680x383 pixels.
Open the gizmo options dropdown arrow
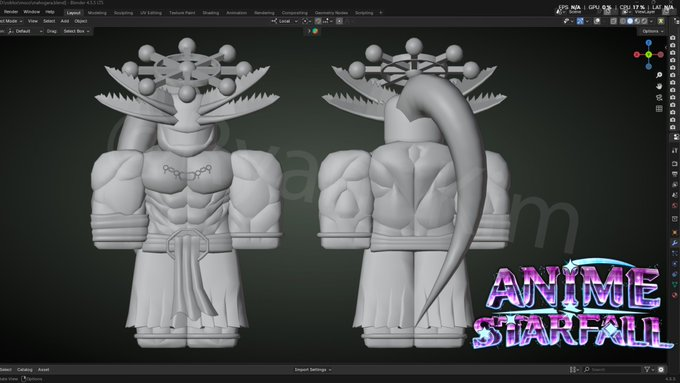[587, 21]
